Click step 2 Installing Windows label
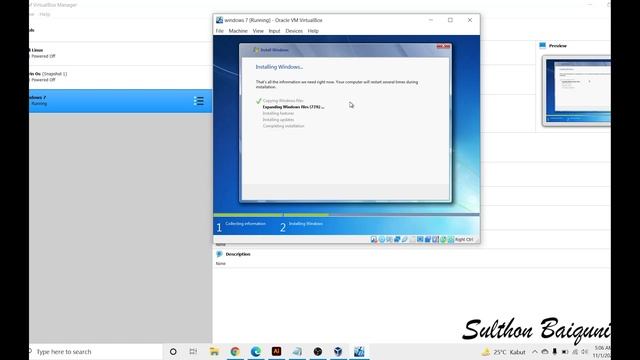Image resolution: width=640 pixels, height=360 pixels. 306,224
